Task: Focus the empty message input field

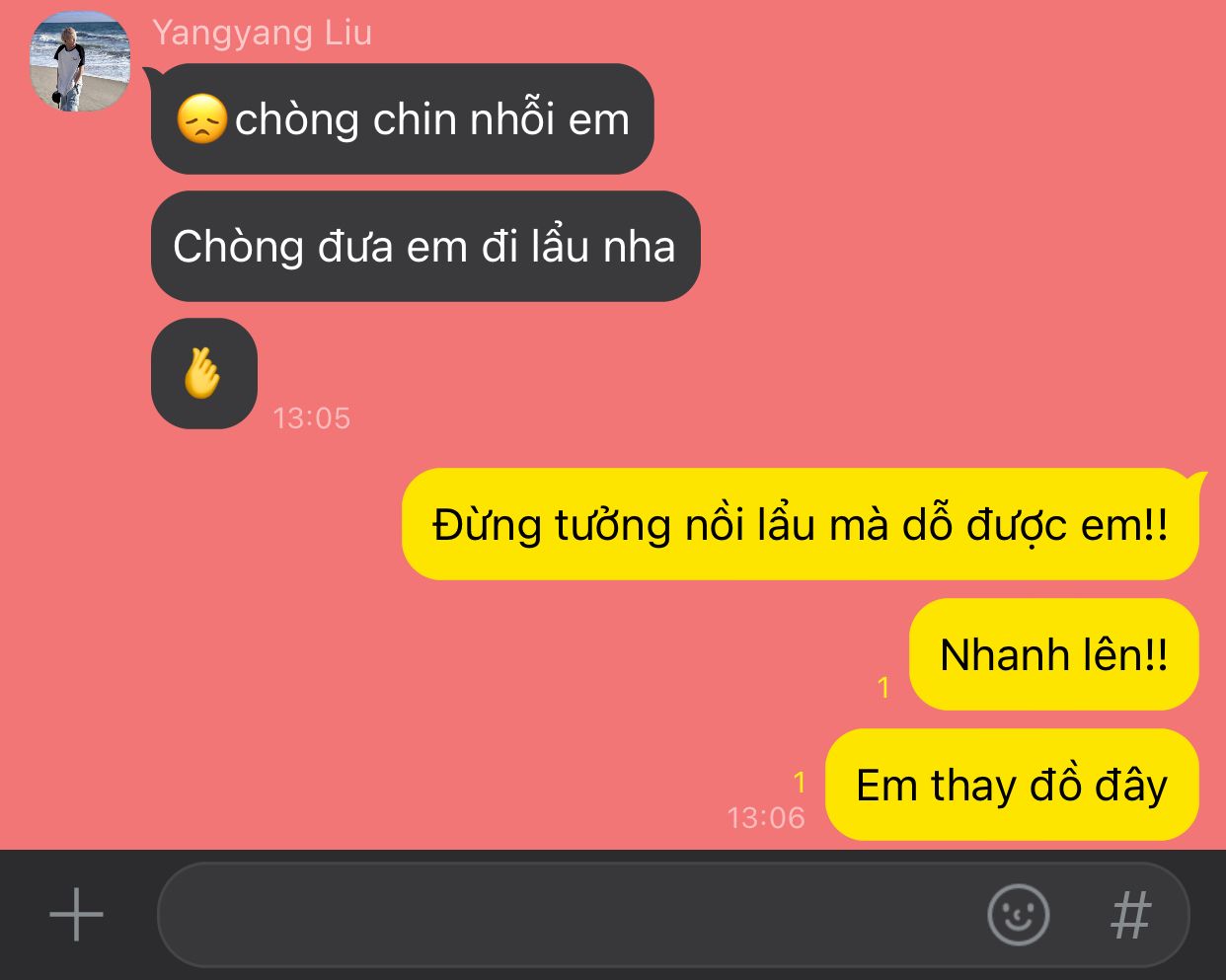Action: (x=573, y=915)
